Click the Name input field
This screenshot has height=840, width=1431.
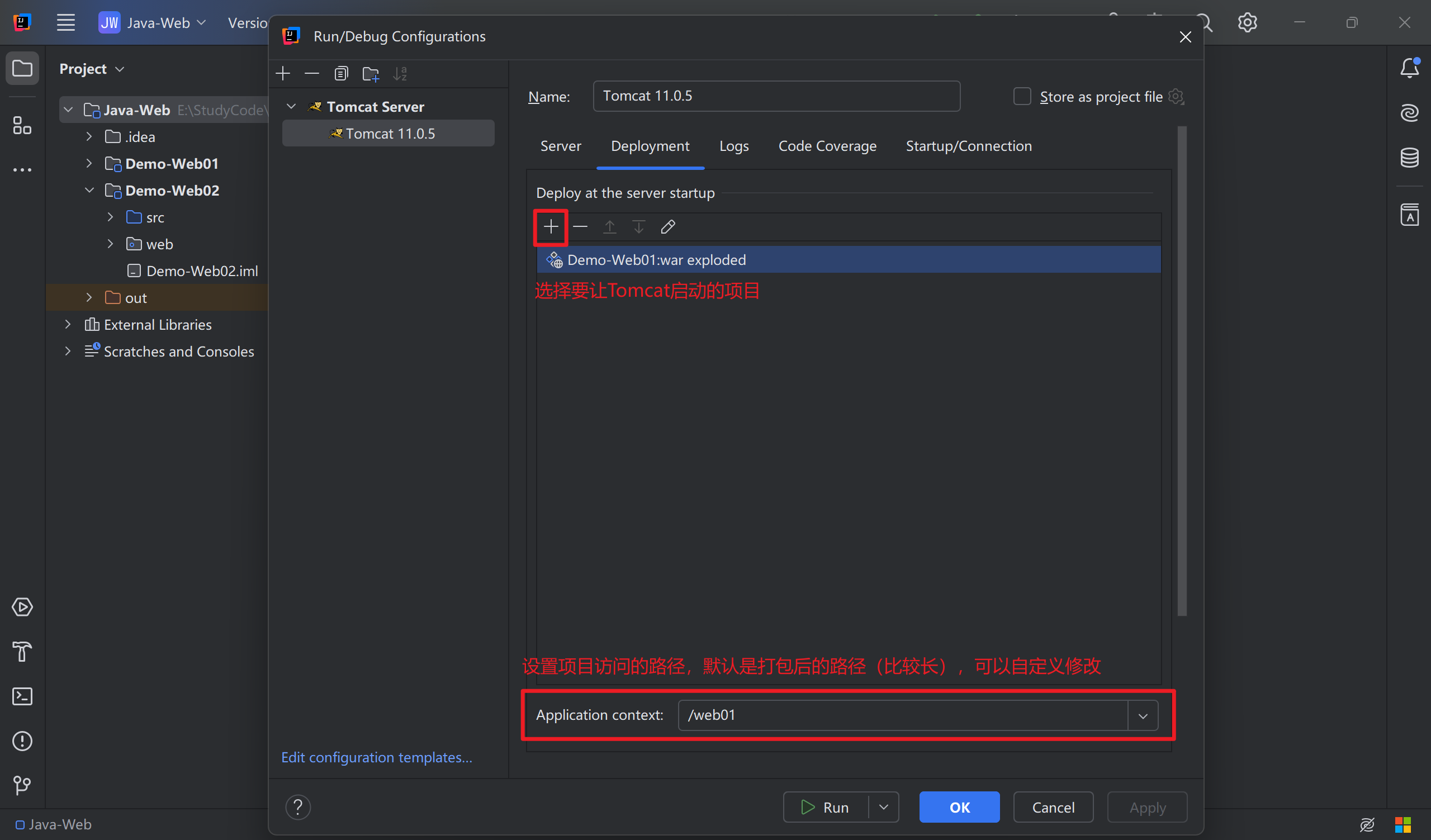pyautogui.click(x=776, y=96)
